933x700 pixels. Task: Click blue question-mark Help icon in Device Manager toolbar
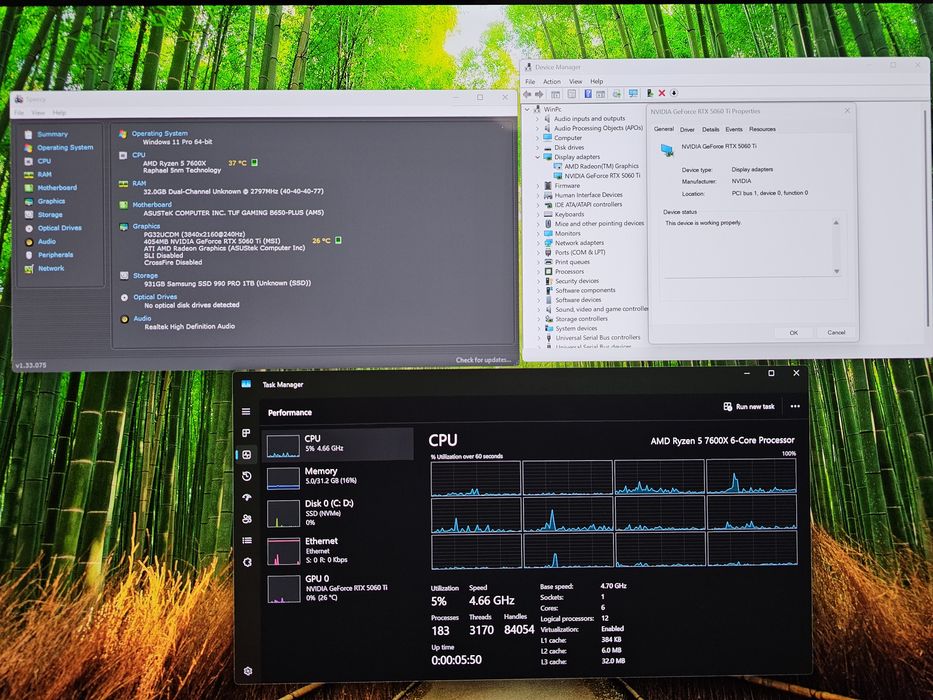click(588, 94)
